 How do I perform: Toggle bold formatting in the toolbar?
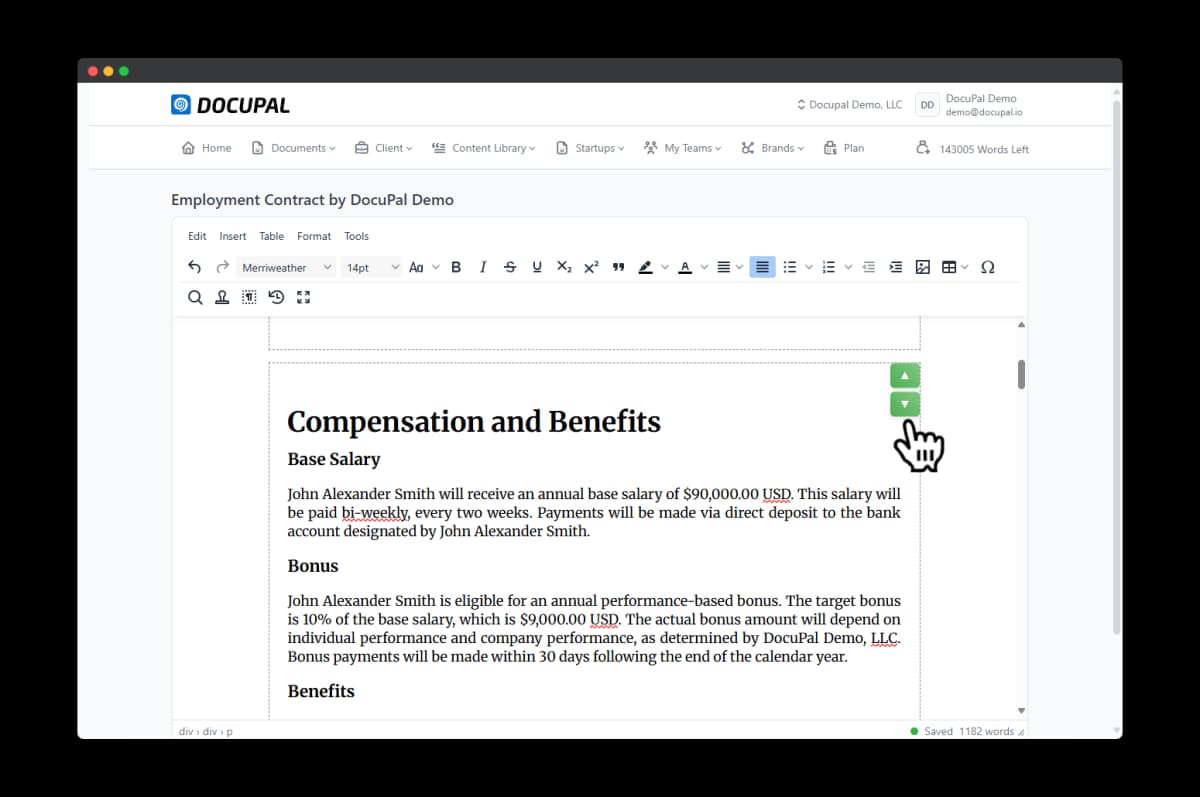point(456,267)
